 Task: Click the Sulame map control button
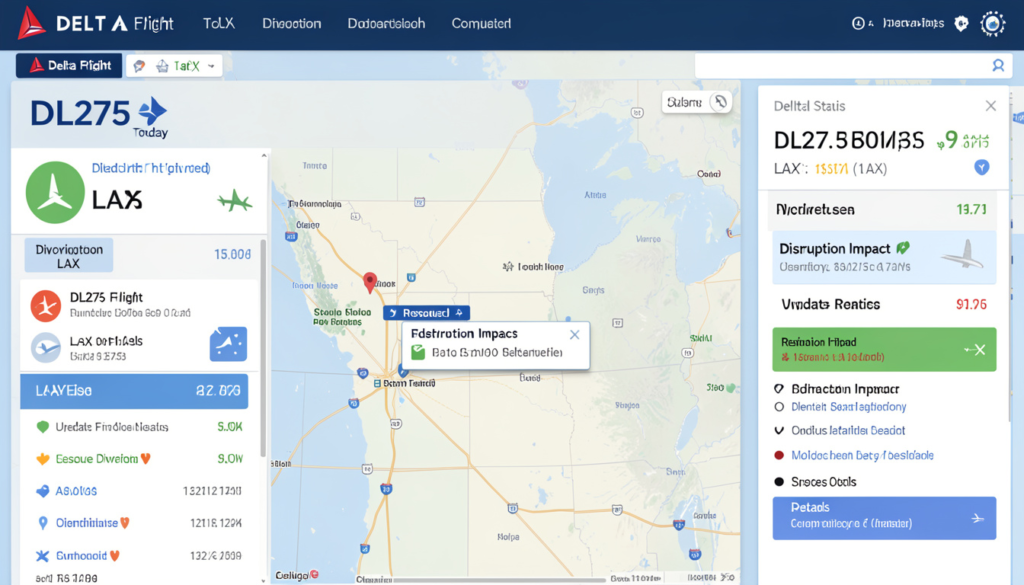[x=697, y=103]
